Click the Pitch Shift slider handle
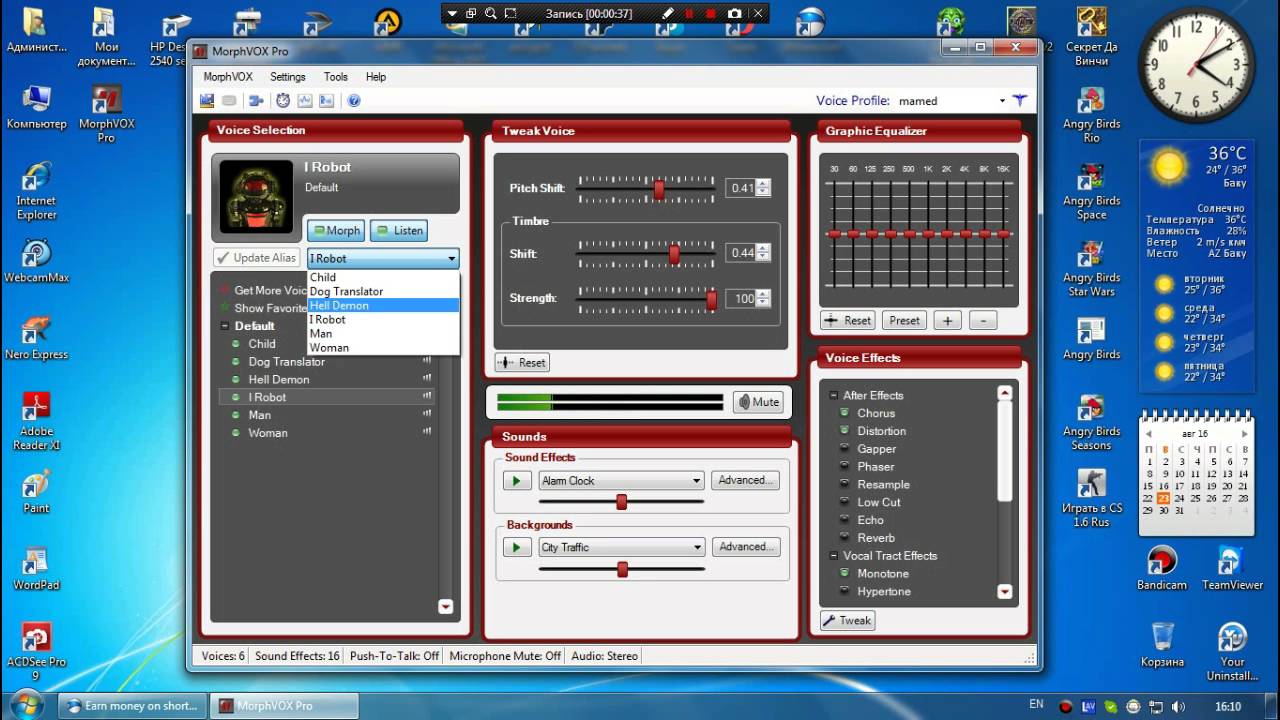 [x=659, y=188]
